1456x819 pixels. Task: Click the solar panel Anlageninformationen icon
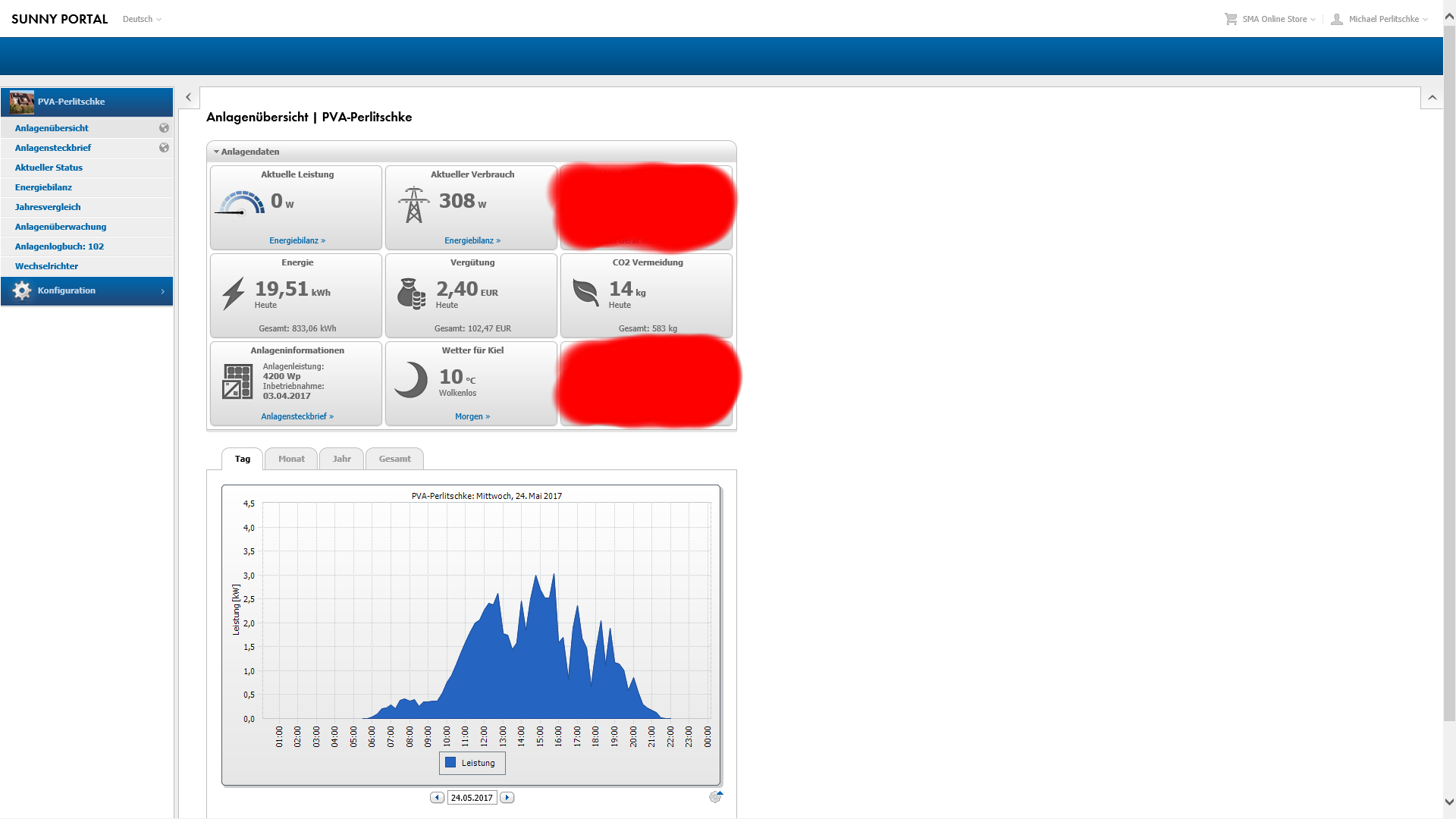click(237, 381)
